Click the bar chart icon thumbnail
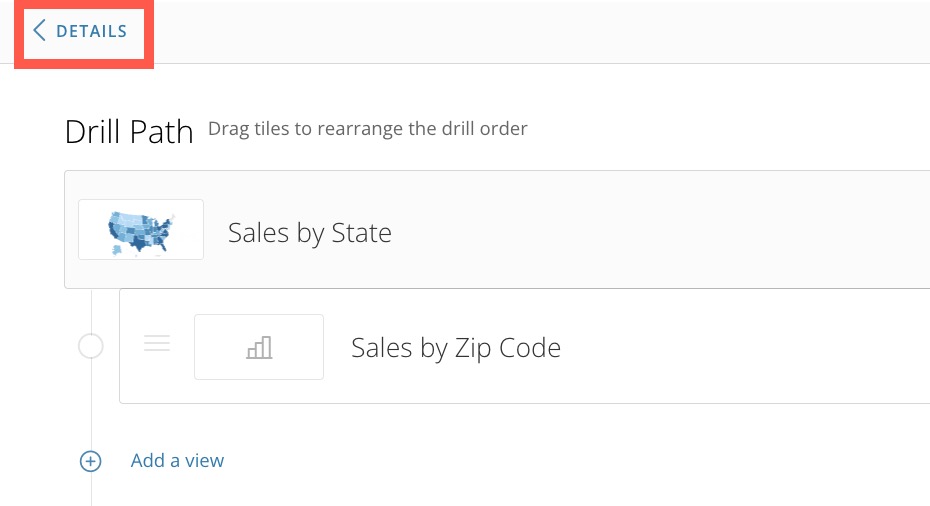The height and width of the screenshot is (506, 930). [x=259, y=348]
